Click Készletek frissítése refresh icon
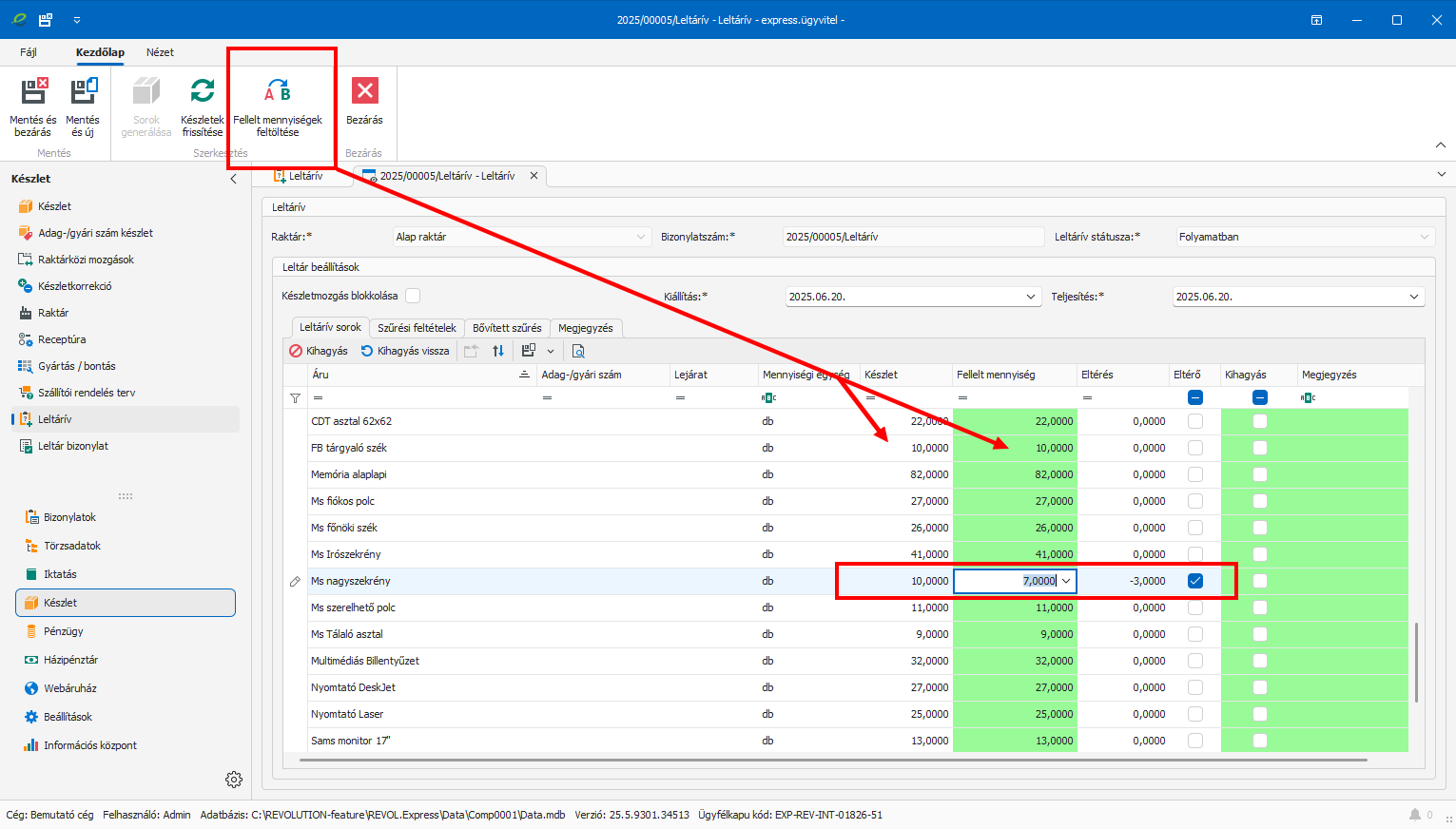This screenshot has height=829, width=1456. (x=202, y=92)
